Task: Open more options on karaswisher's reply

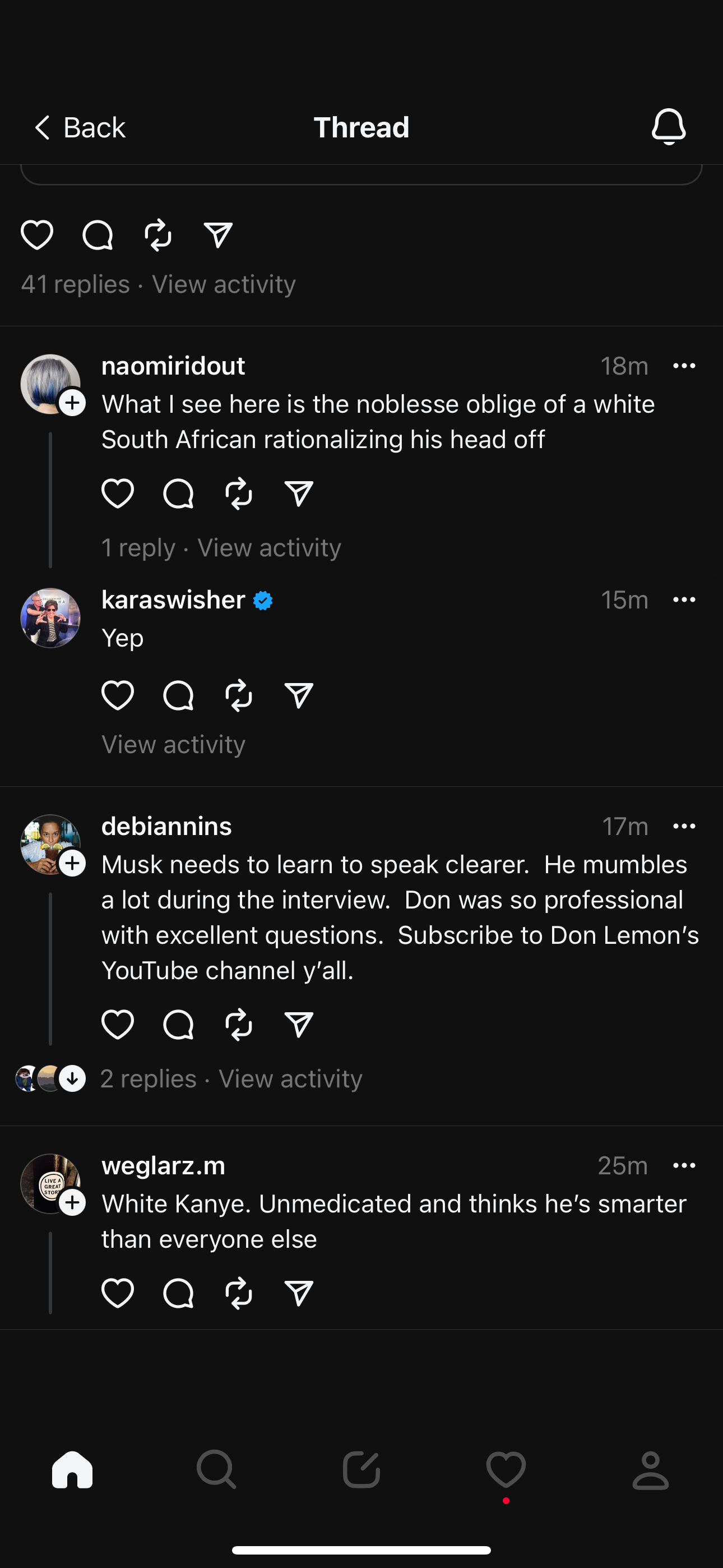Action: [x=684, y=599]
